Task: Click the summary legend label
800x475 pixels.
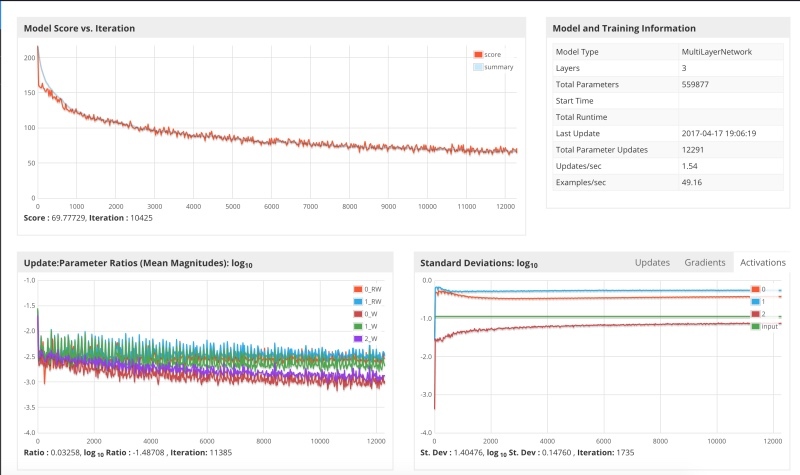Action: tap(498, 67)
